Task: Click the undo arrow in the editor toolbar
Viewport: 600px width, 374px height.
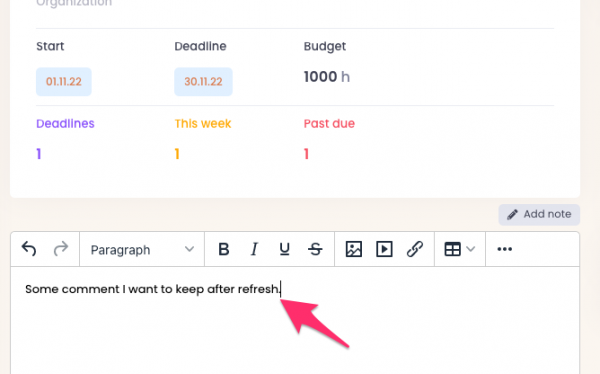Action: [29, 249]
